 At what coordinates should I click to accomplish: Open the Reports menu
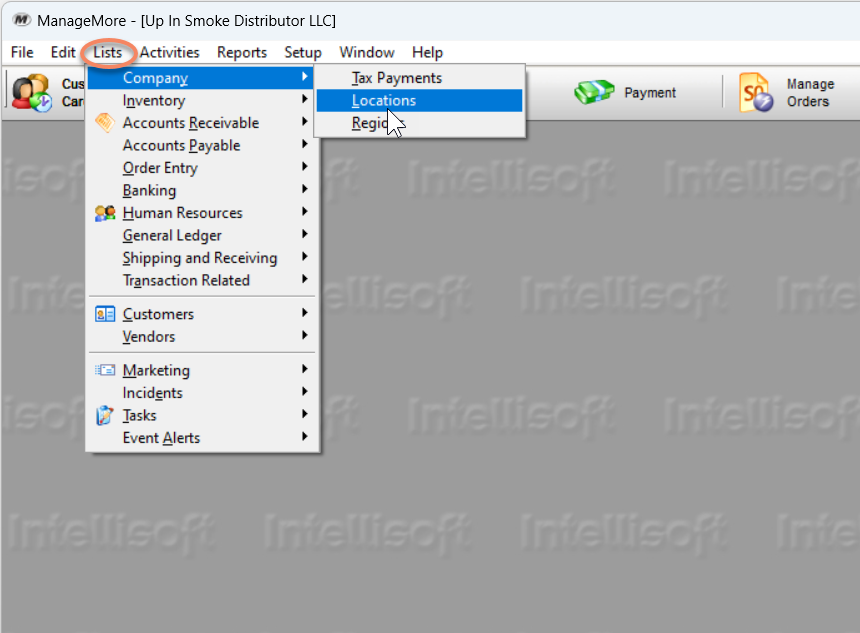click(242, 52)
